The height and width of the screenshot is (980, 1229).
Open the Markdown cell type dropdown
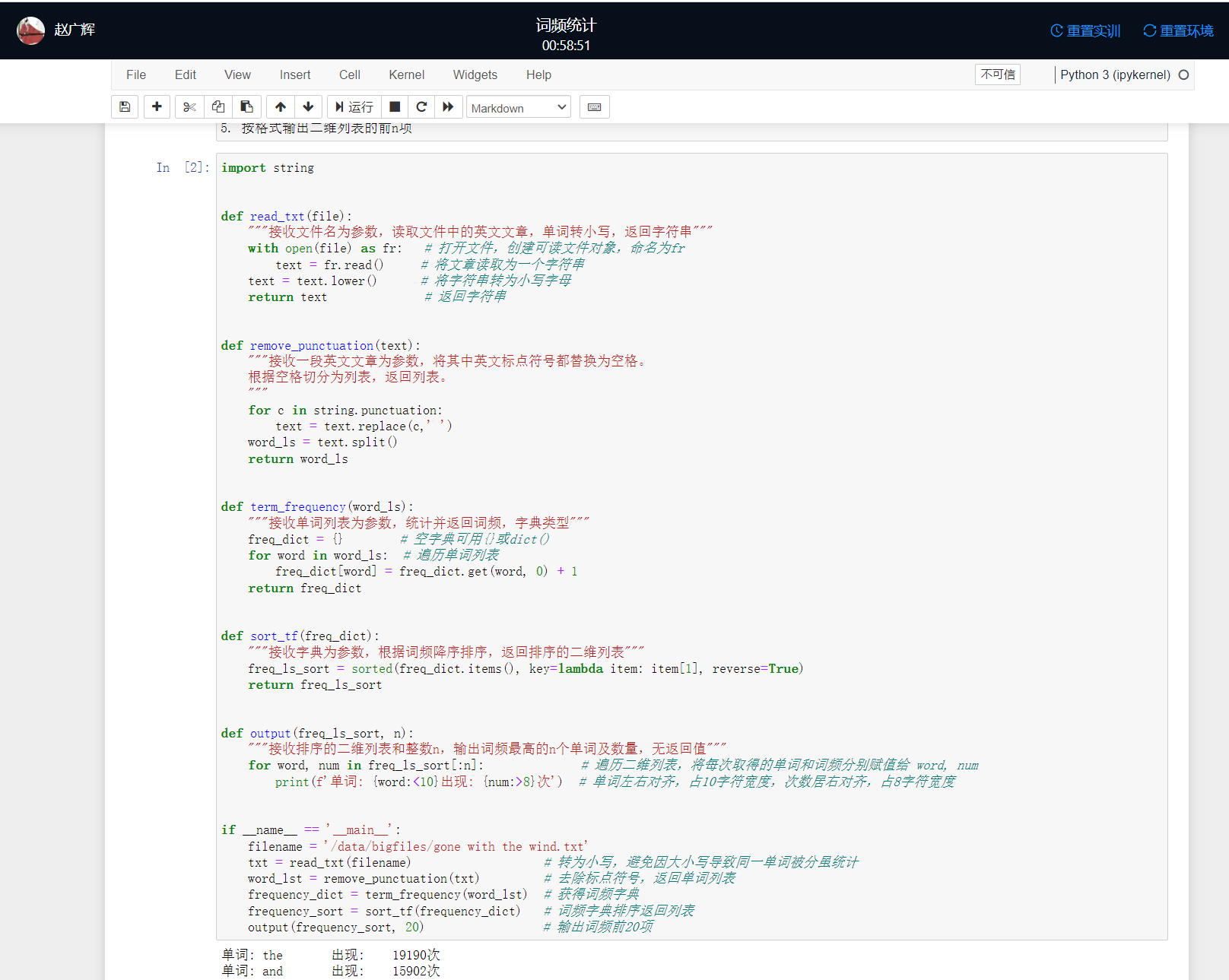[x=519, y=107]
